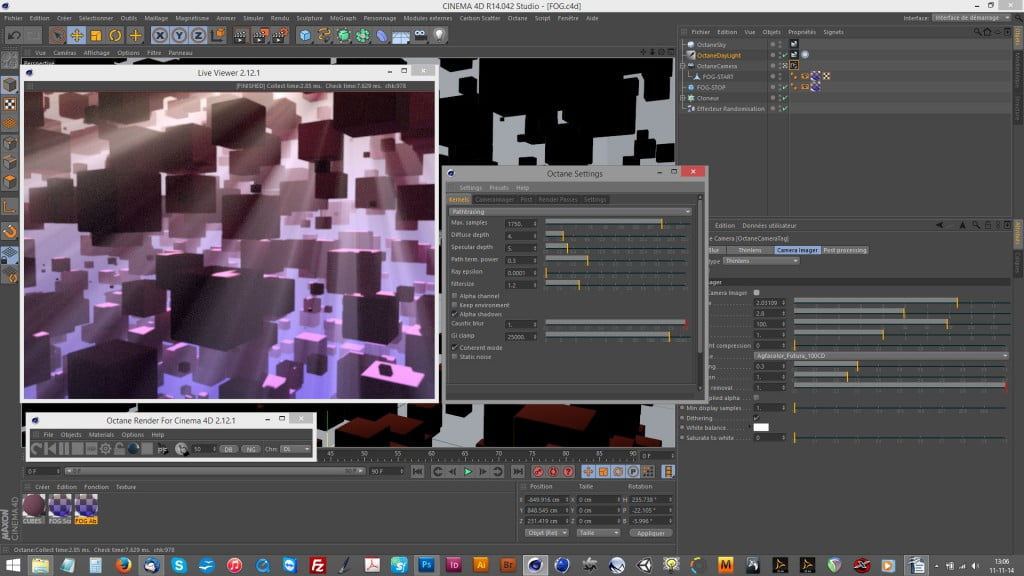Image resolution: width=1024 pixels, height=576 pixels.
Task: Click the light bulb icon in the toolbar
Action: (439, 36)
